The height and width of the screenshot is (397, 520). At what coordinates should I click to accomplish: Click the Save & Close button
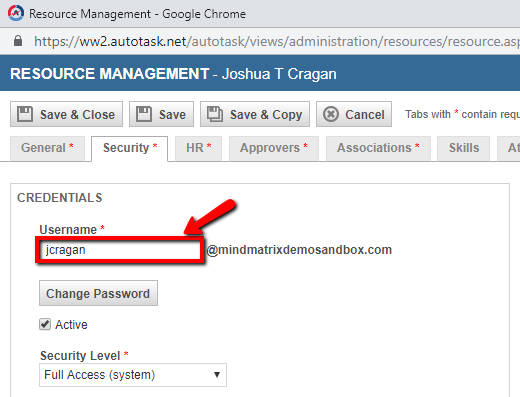click(x=66, y=114)
